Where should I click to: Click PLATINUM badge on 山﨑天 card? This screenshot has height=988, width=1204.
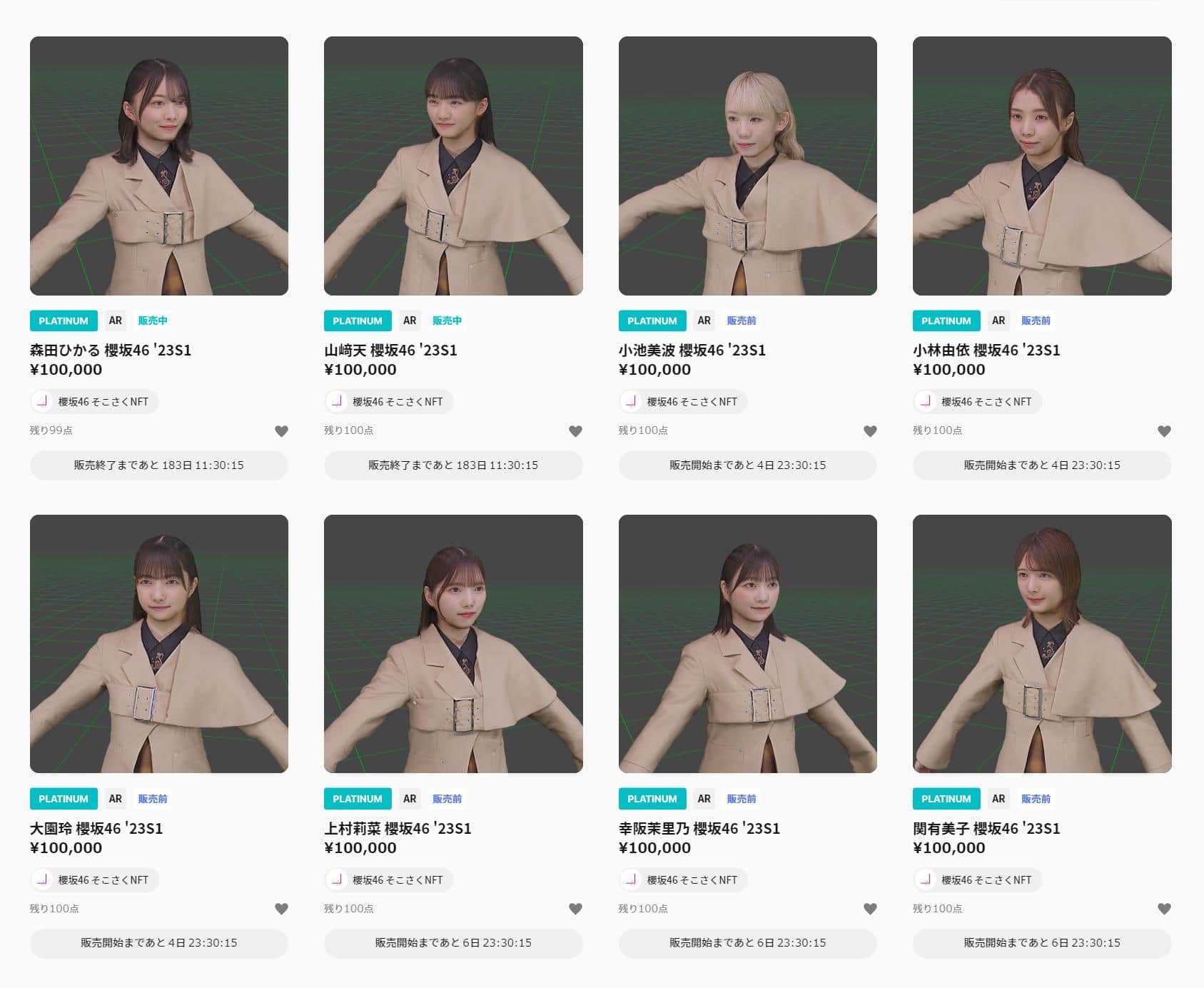coord(358,321)
